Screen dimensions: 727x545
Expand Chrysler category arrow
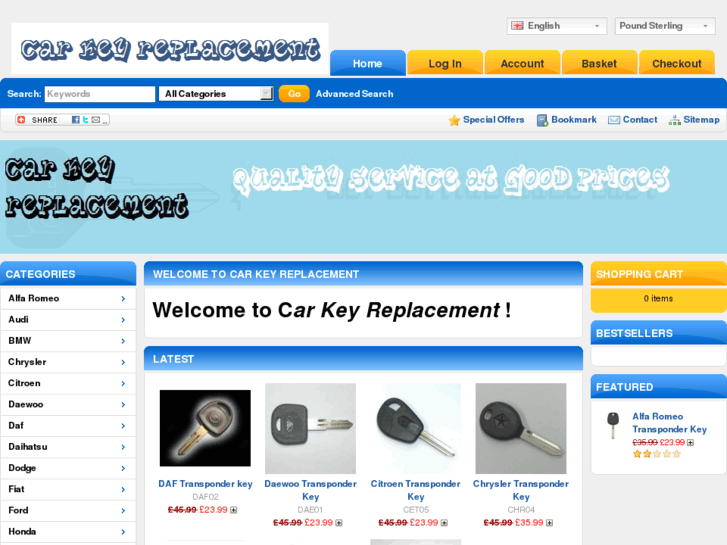point(123,362)
